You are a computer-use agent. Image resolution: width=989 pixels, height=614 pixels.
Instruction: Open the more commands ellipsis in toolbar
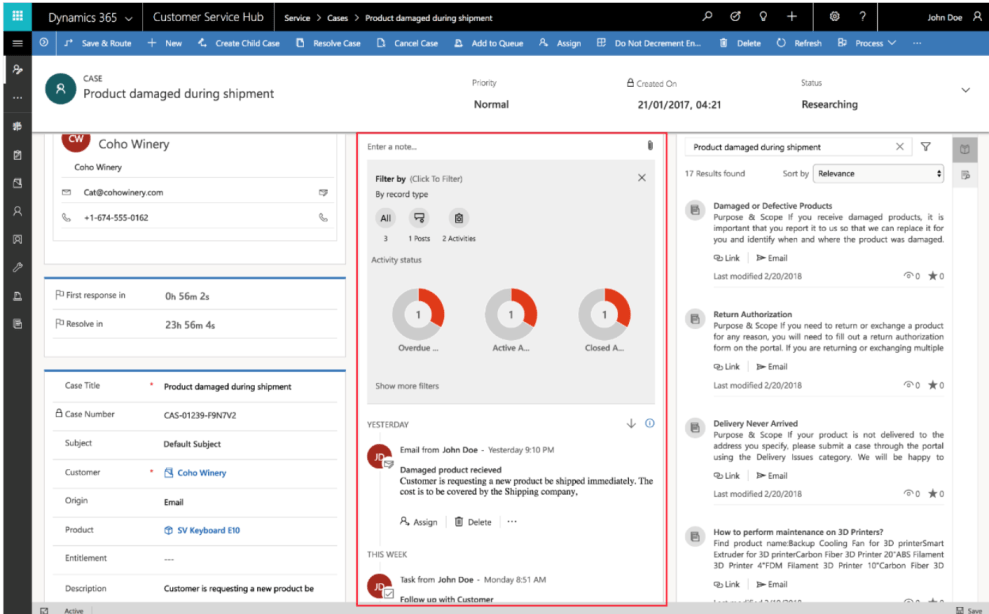pyautogui.click(x=916, y=43)
